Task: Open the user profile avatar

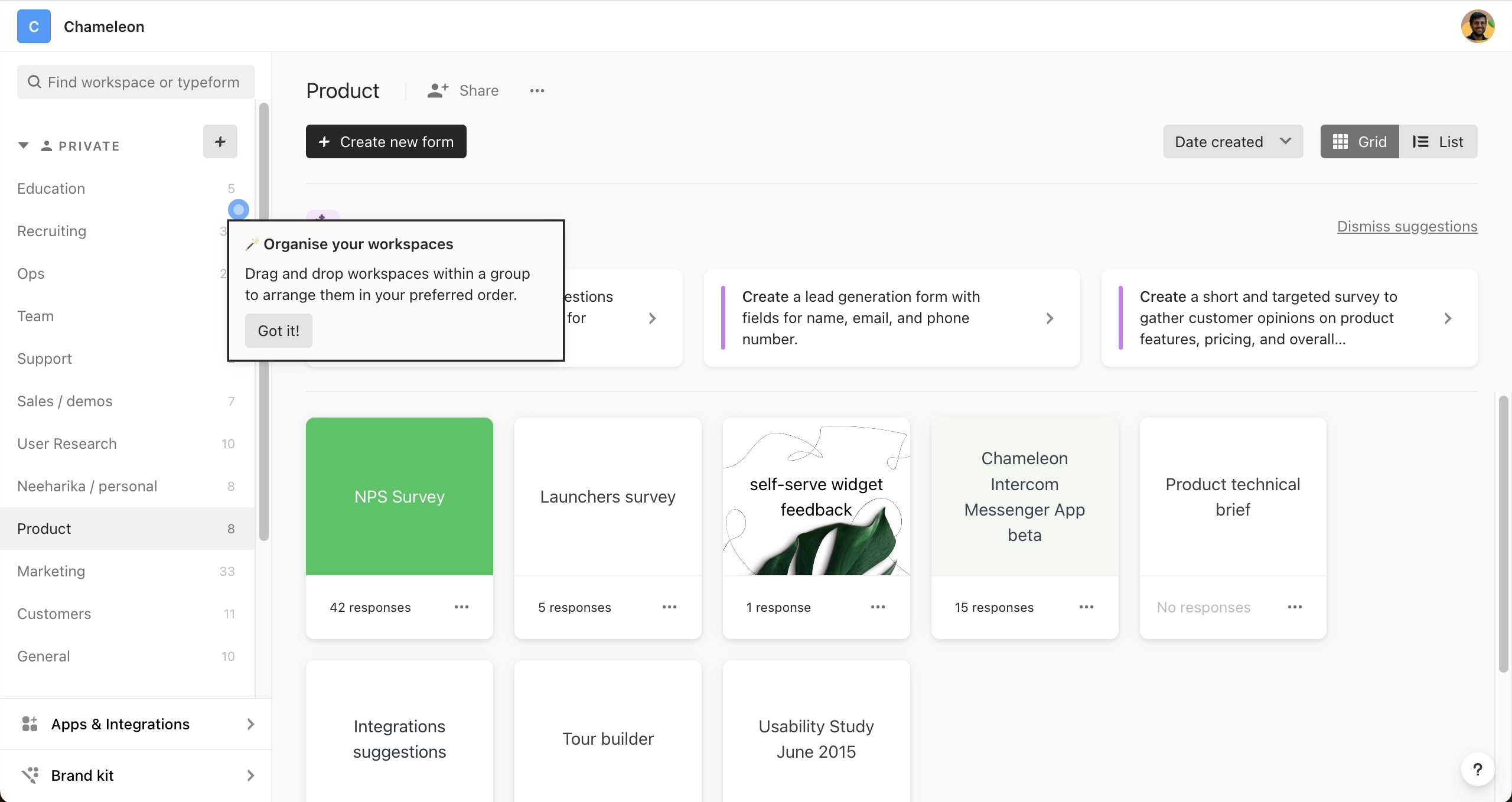Action: tap(1478, 27)
